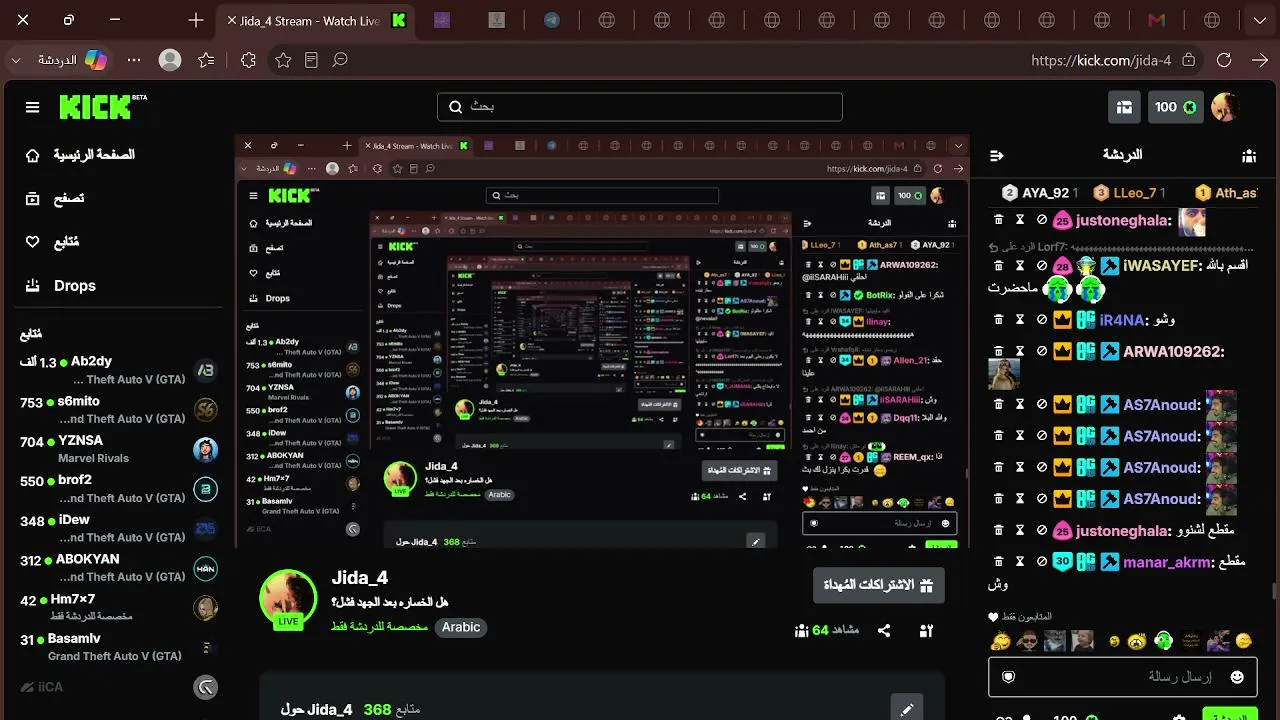The width and height of the screenshot is (1280, 720).
Task: Click the shield icon in chat input
Action: pyautogui.click(x=1008, y=677)
